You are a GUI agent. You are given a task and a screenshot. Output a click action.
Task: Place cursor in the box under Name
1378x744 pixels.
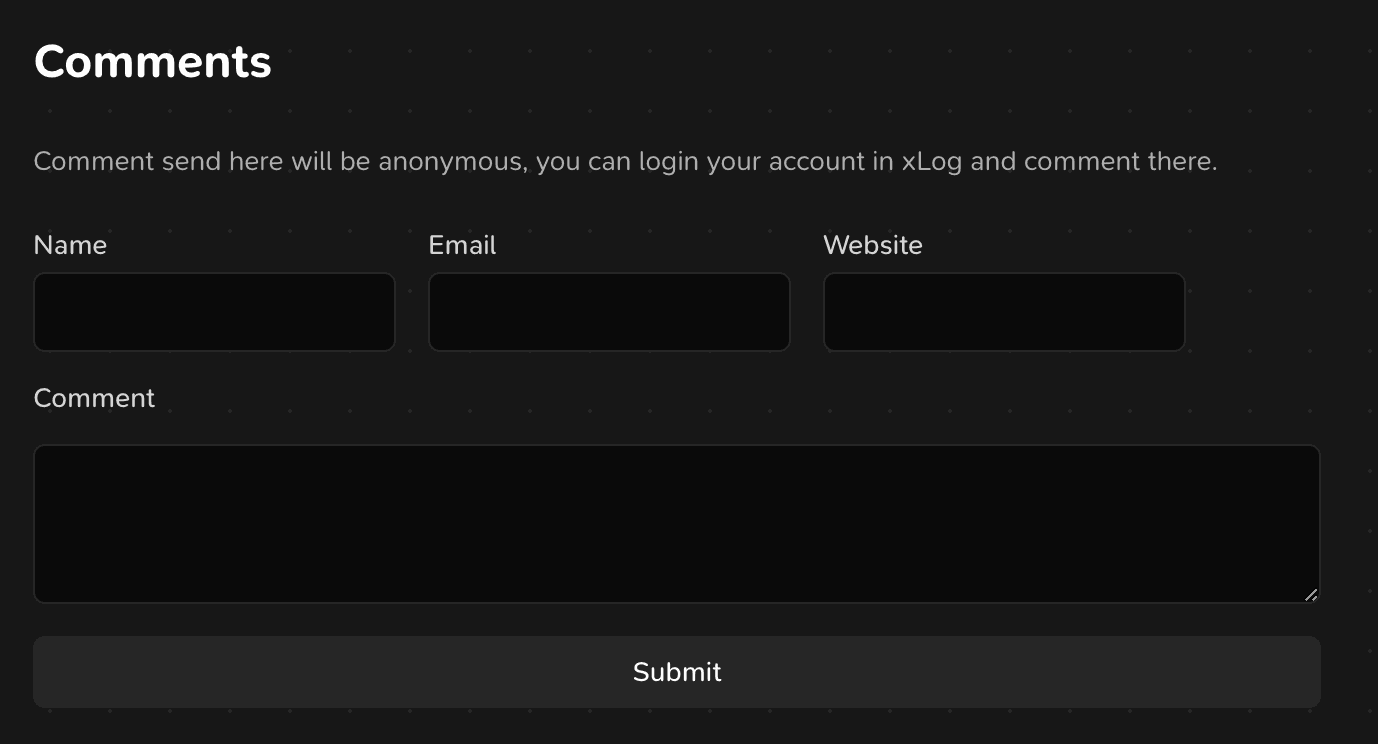214,312
